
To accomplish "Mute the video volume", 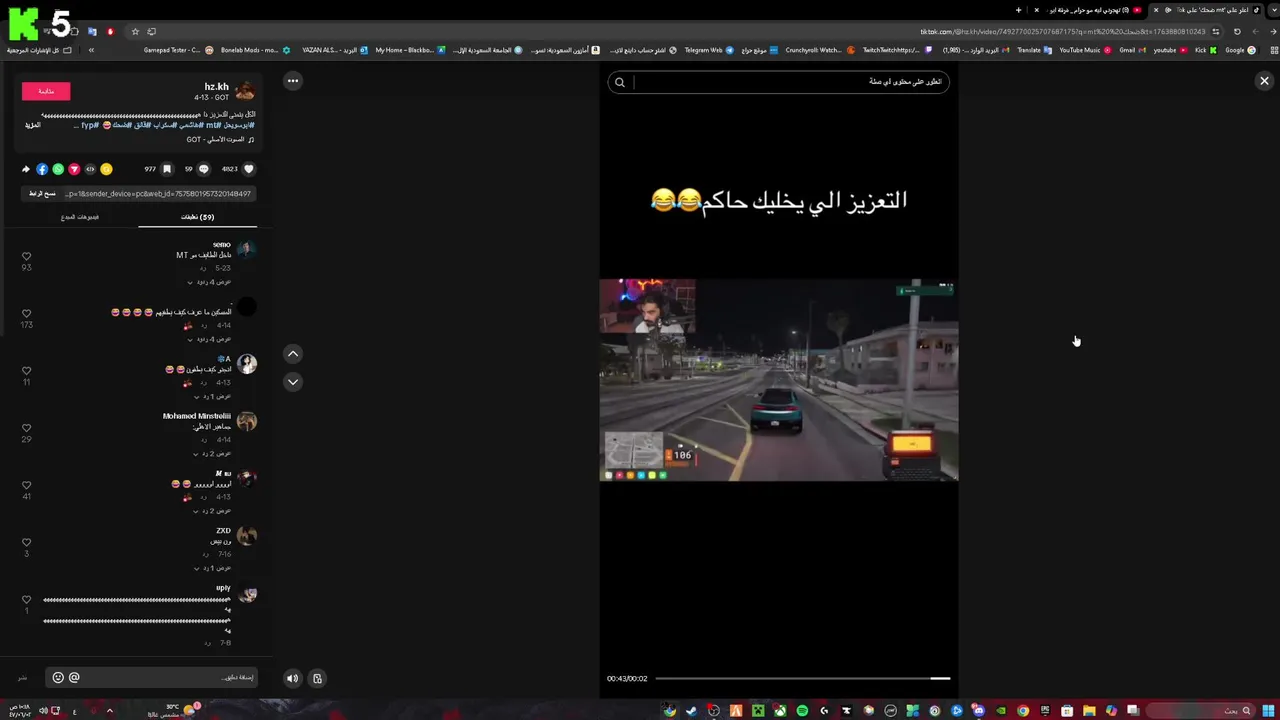I will (292, 678).
